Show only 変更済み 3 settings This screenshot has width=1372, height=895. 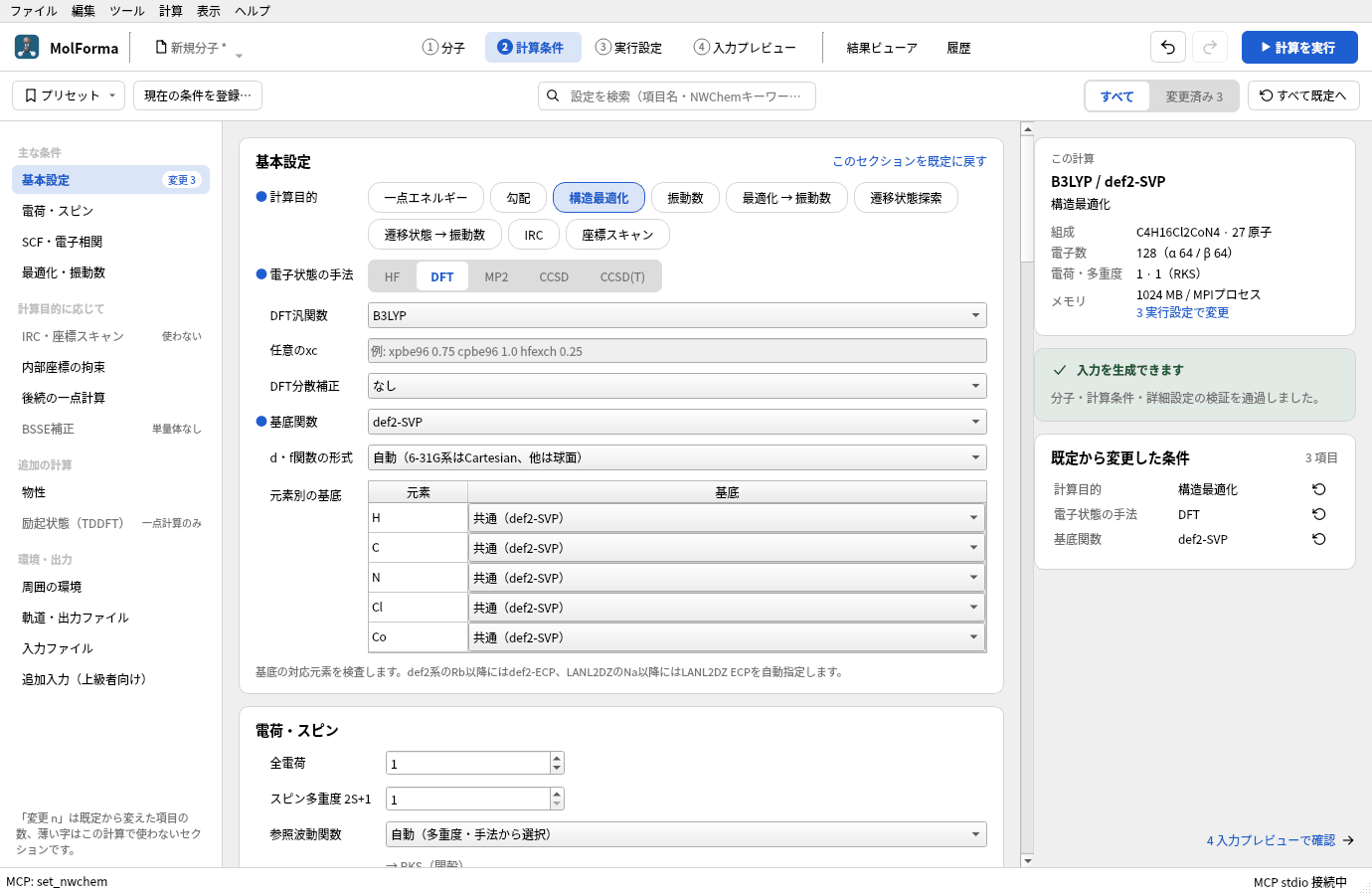(1194, 96)
